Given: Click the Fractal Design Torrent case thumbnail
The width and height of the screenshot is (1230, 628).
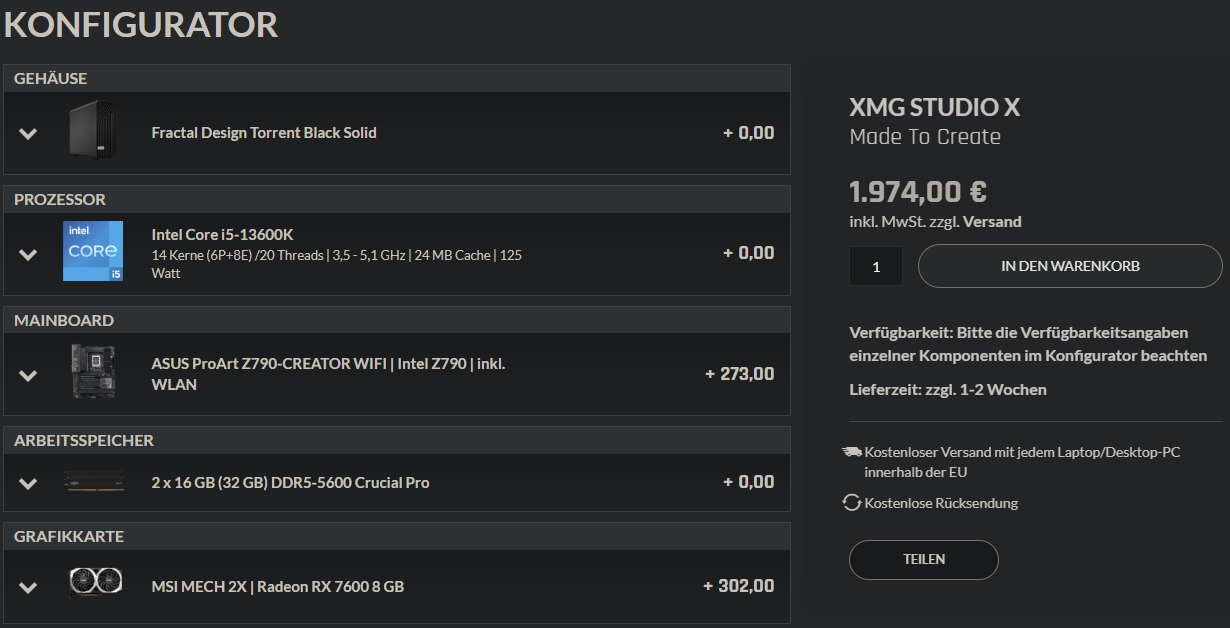Looking at the screenshot, I should (94, 132).
